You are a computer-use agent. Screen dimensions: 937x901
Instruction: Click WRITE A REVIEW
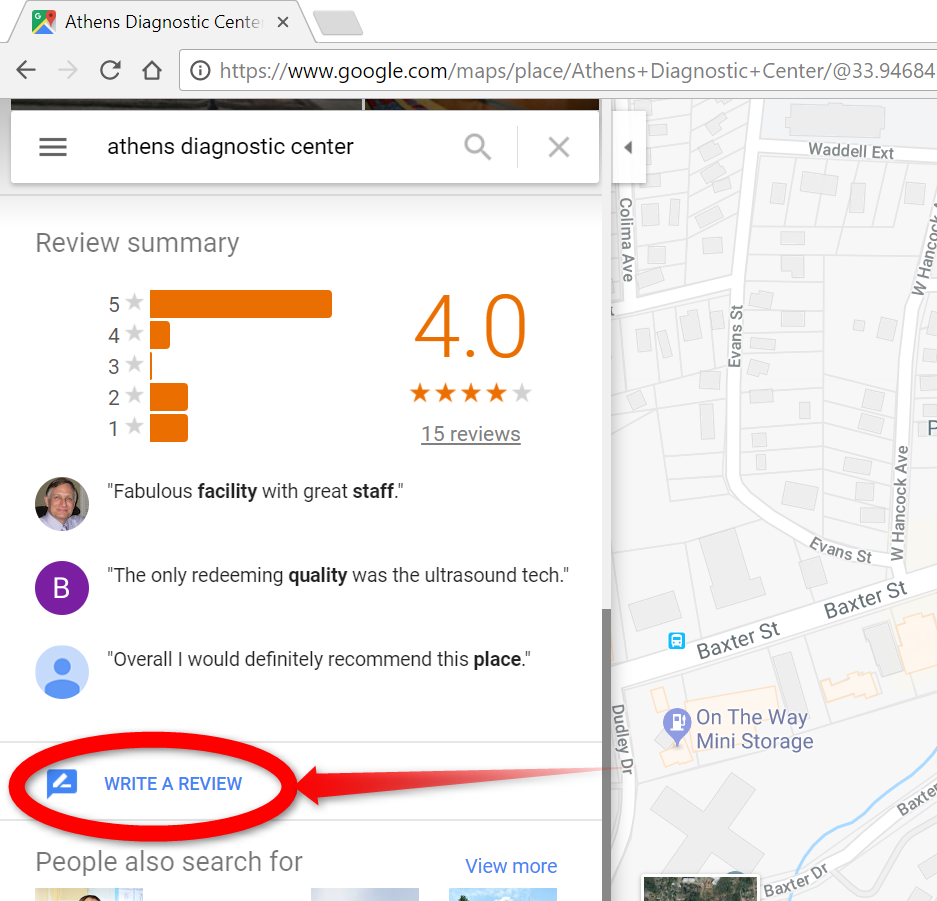[173, 784]
